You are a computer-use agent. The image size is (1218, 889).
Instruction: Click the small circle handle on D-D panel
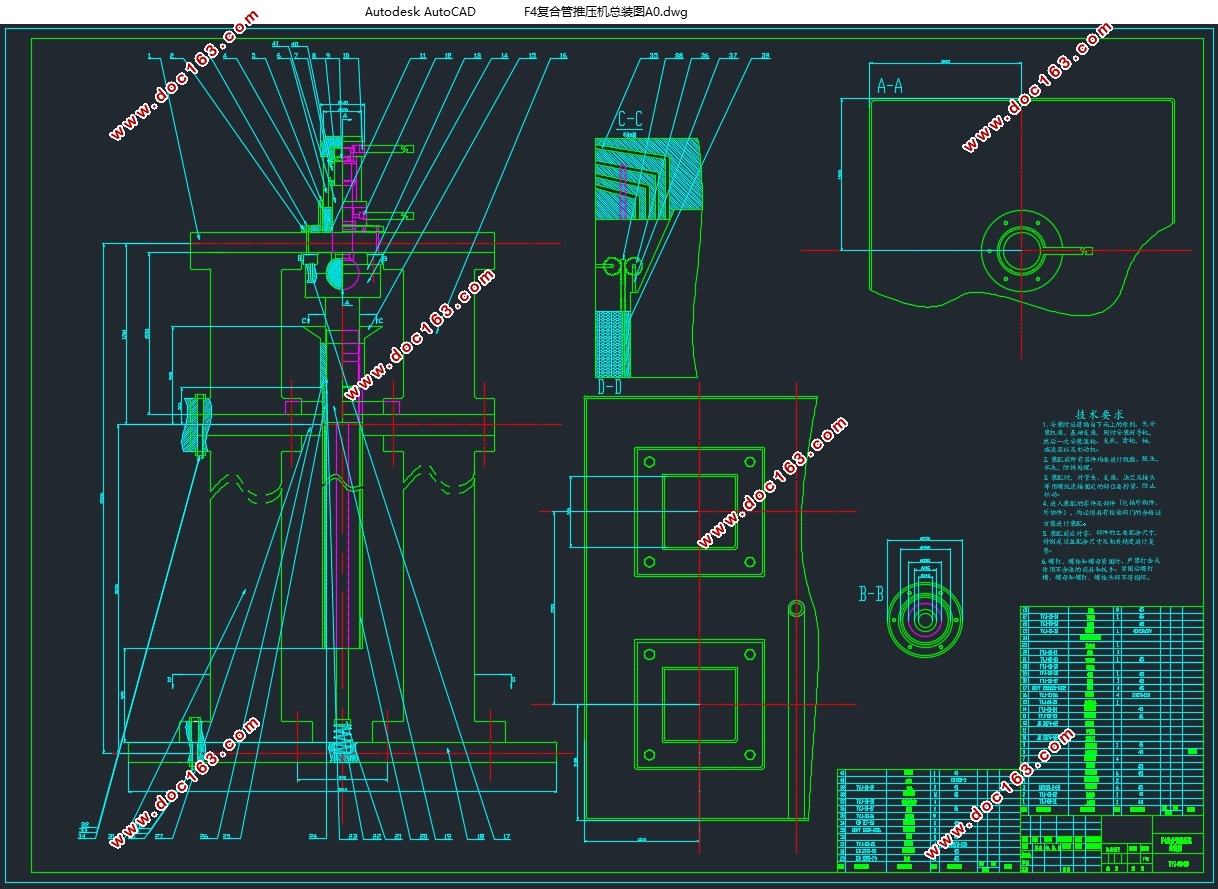click(796, 608)
